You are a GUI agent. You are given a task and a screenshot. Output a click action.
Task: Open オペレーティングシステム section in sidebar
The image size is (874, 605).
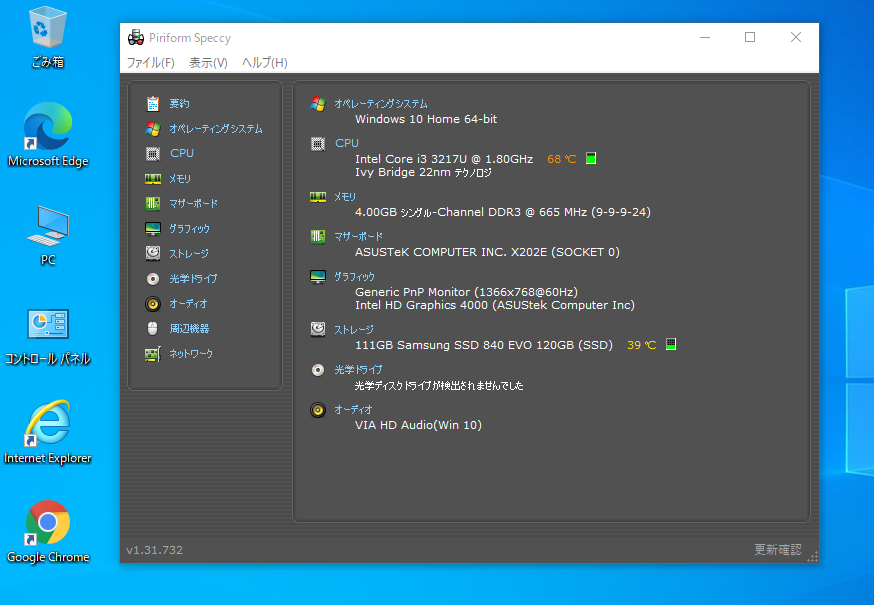pos(216,129)
